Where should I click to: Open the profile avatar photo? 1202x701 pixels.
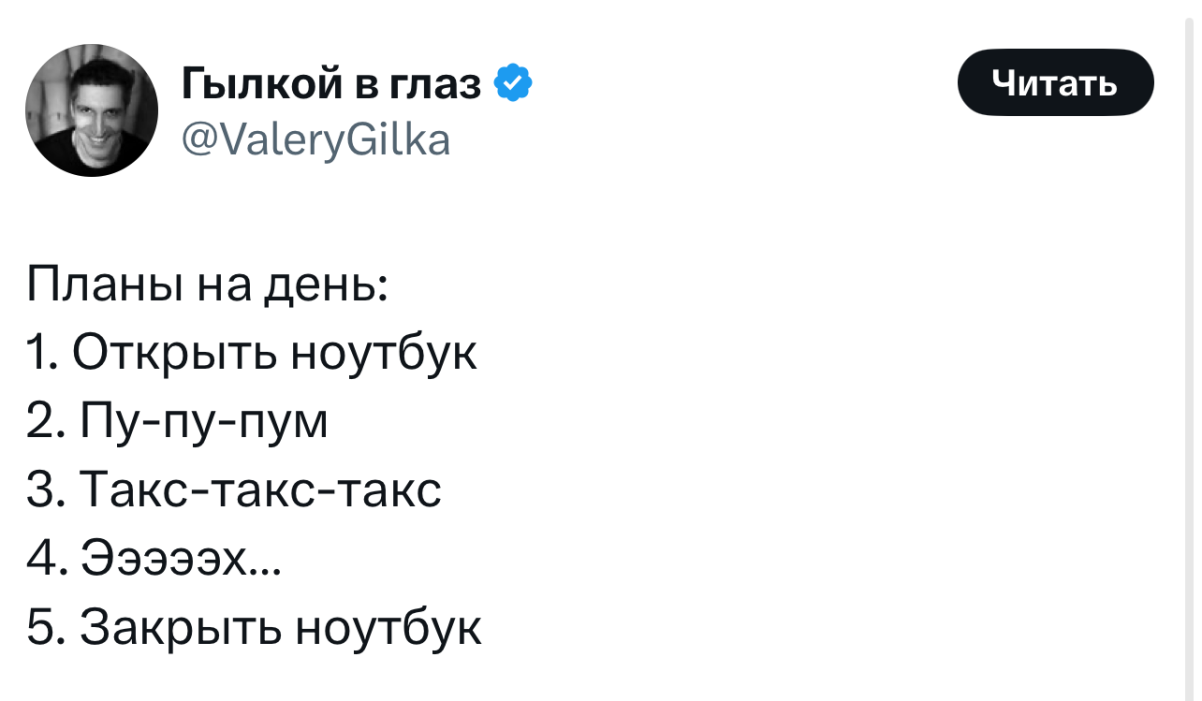coord(91,111)
